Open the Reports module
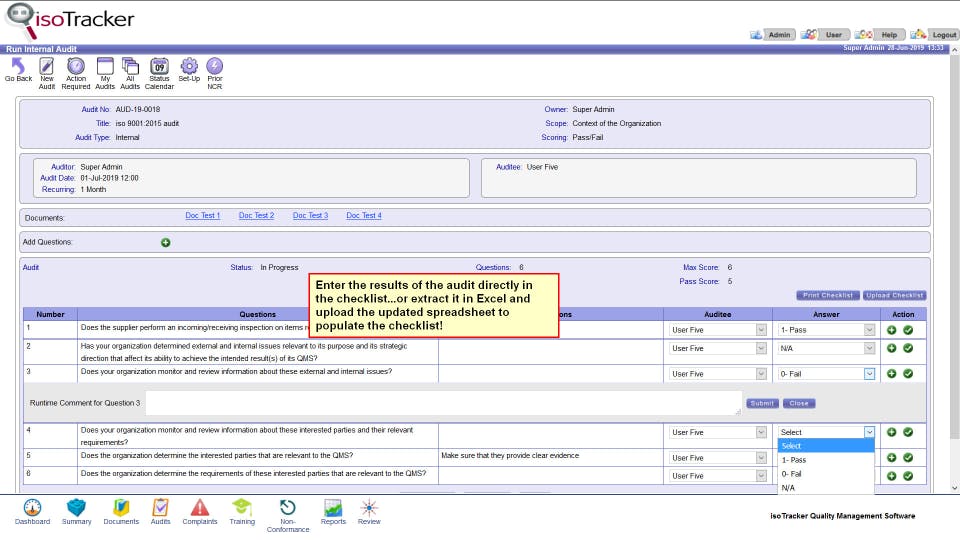Image resolution: width=960 pixels, height=540 pixels. click(x=333, y=512)
